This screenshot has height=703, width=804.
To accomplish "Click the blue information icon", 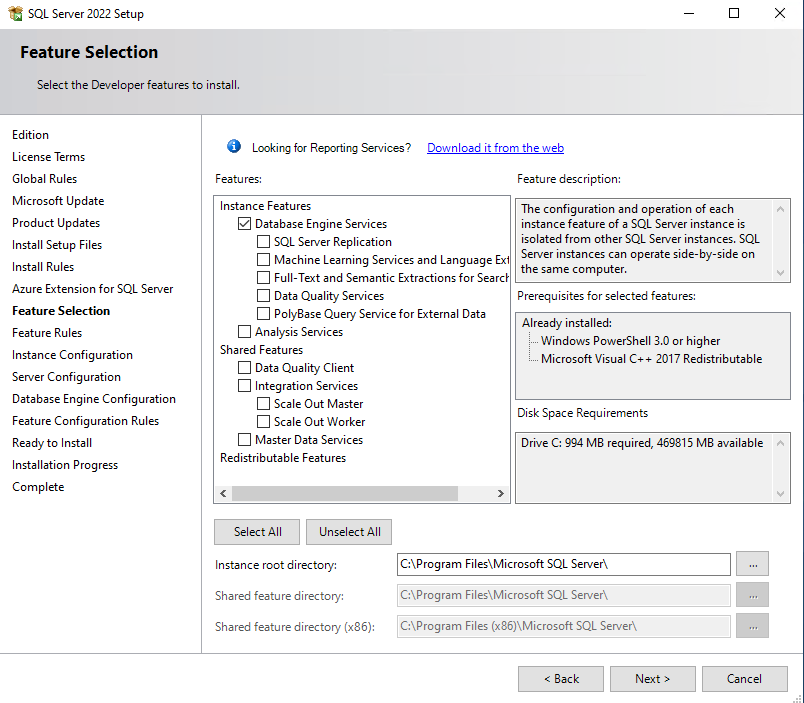I will (x=234, y=147).
